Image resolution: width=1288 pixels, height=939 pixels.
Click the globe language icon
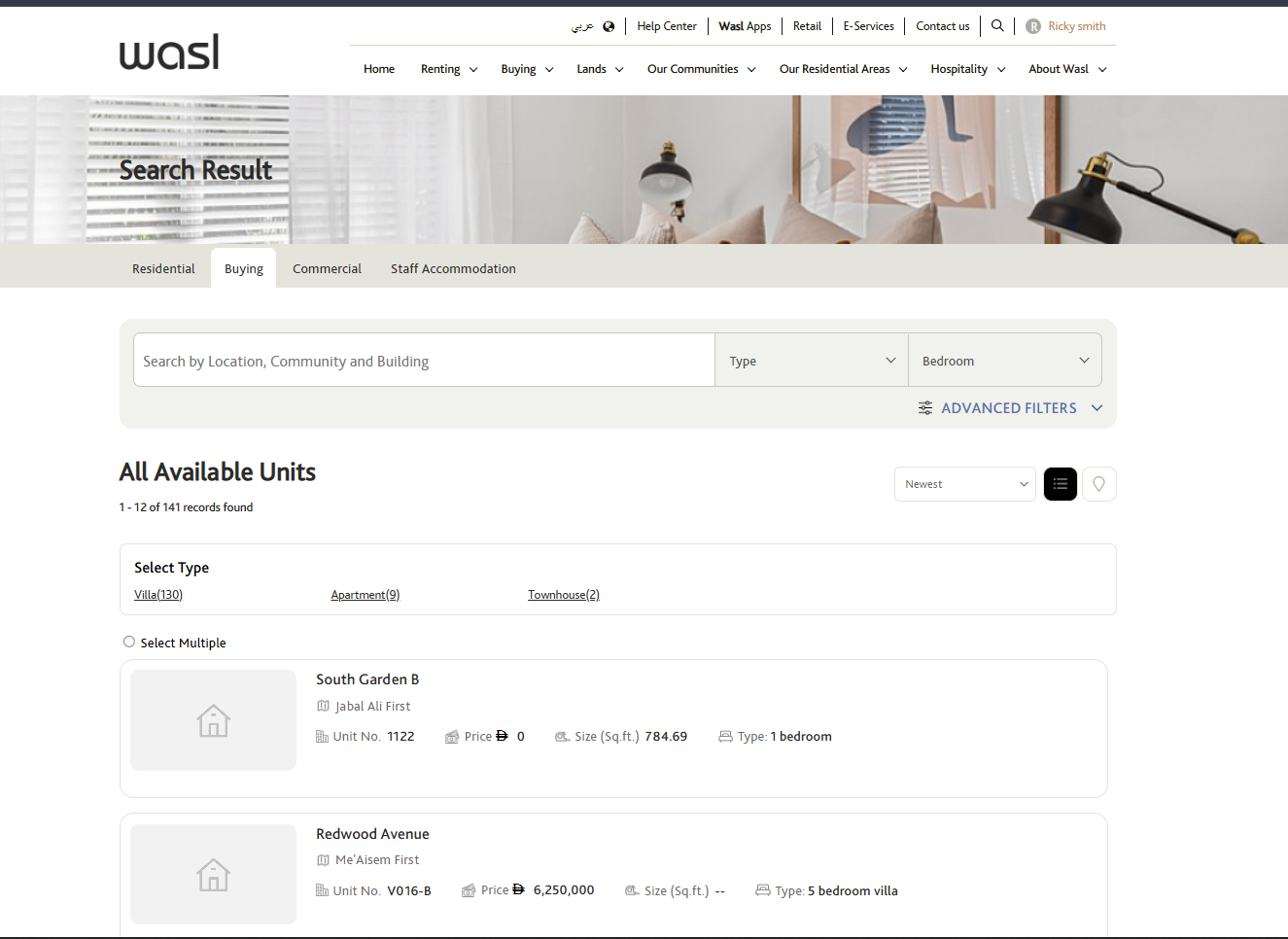pyautogui.click(x=609, y=26)
